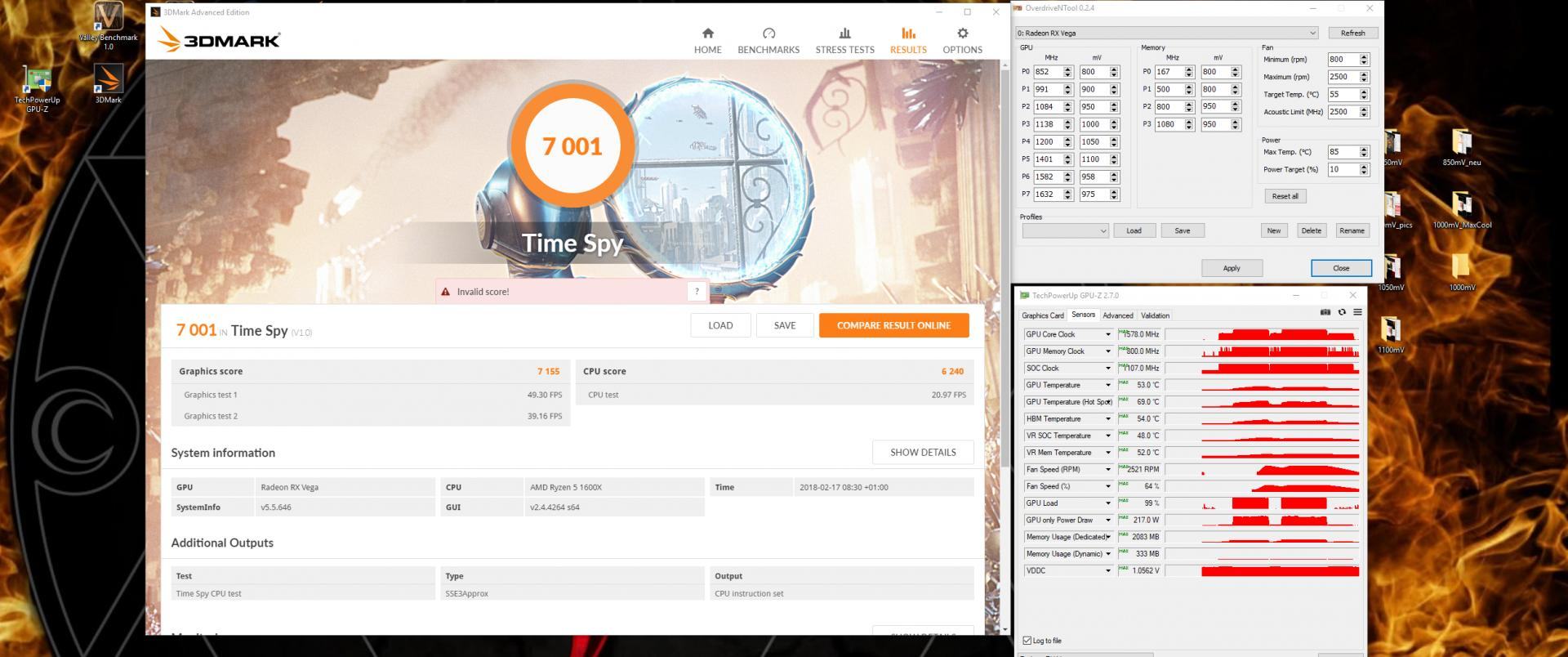
Task: Click the Rename profile button
Action: [x=1352, y=230]
